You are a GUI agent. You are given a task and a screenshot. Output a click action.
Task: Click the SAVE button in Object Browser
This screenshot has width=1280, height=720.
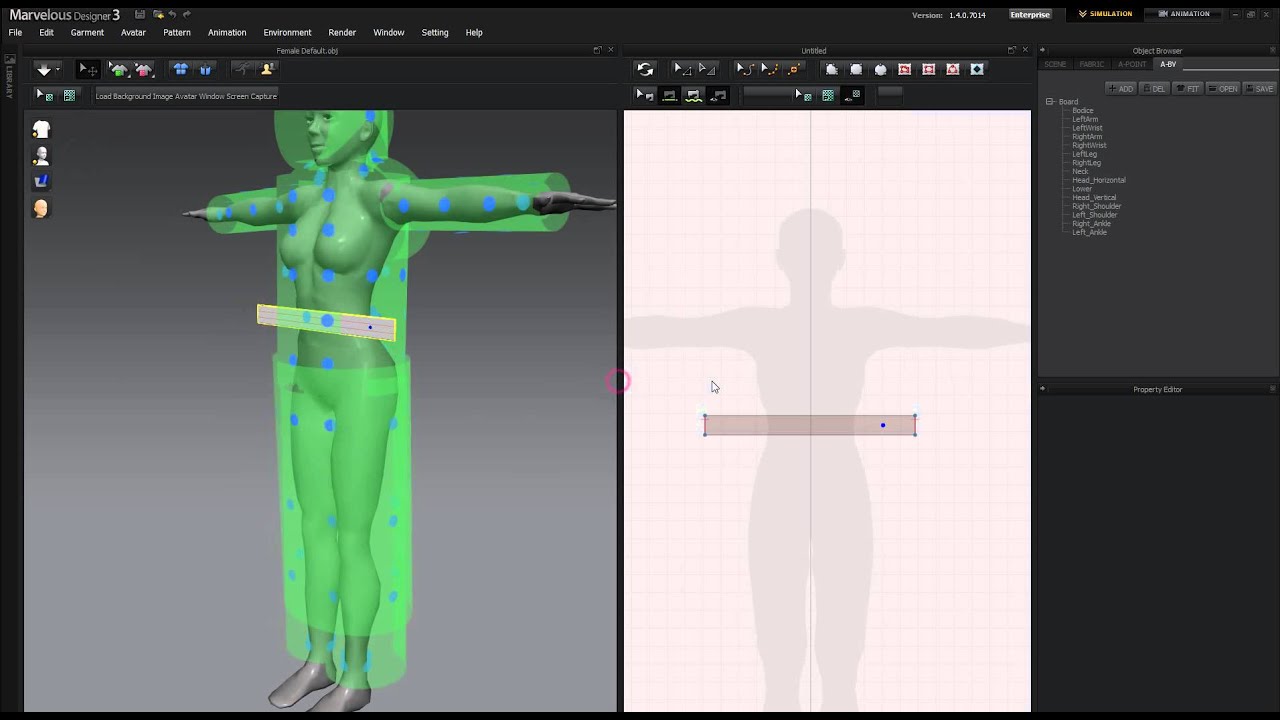coord(1260,89)
